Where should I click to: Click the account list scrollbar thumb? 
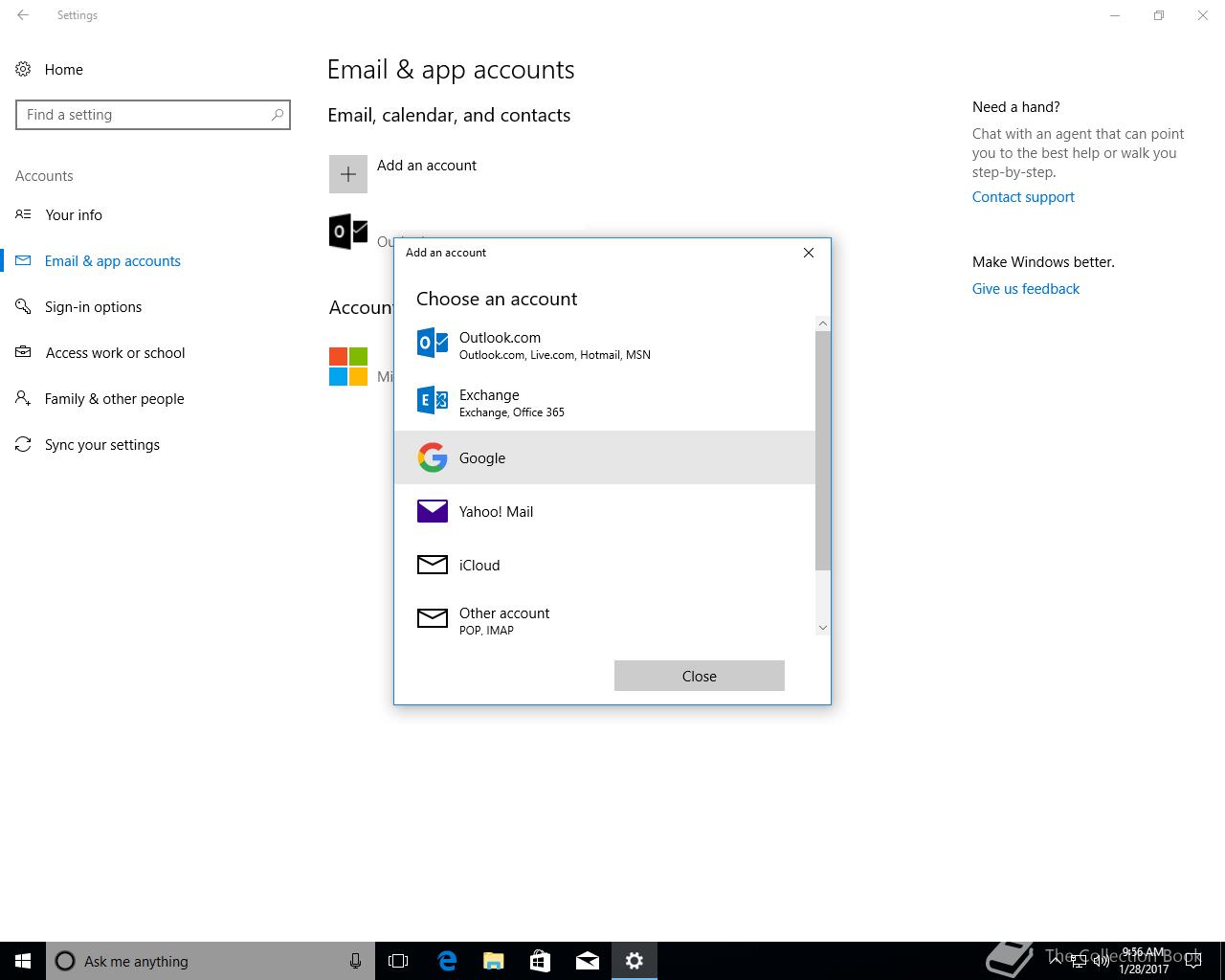pos(823,450)
